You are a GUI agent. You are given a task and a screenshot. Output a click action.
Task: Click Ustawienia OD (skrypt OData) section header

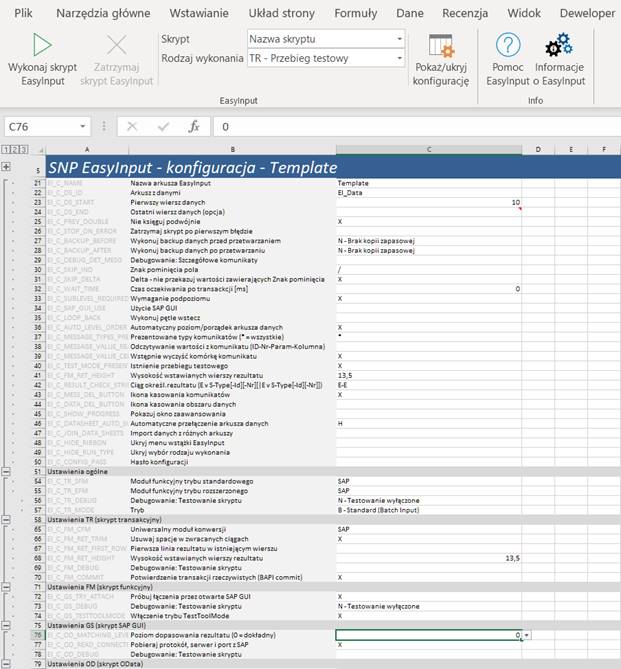95,664
